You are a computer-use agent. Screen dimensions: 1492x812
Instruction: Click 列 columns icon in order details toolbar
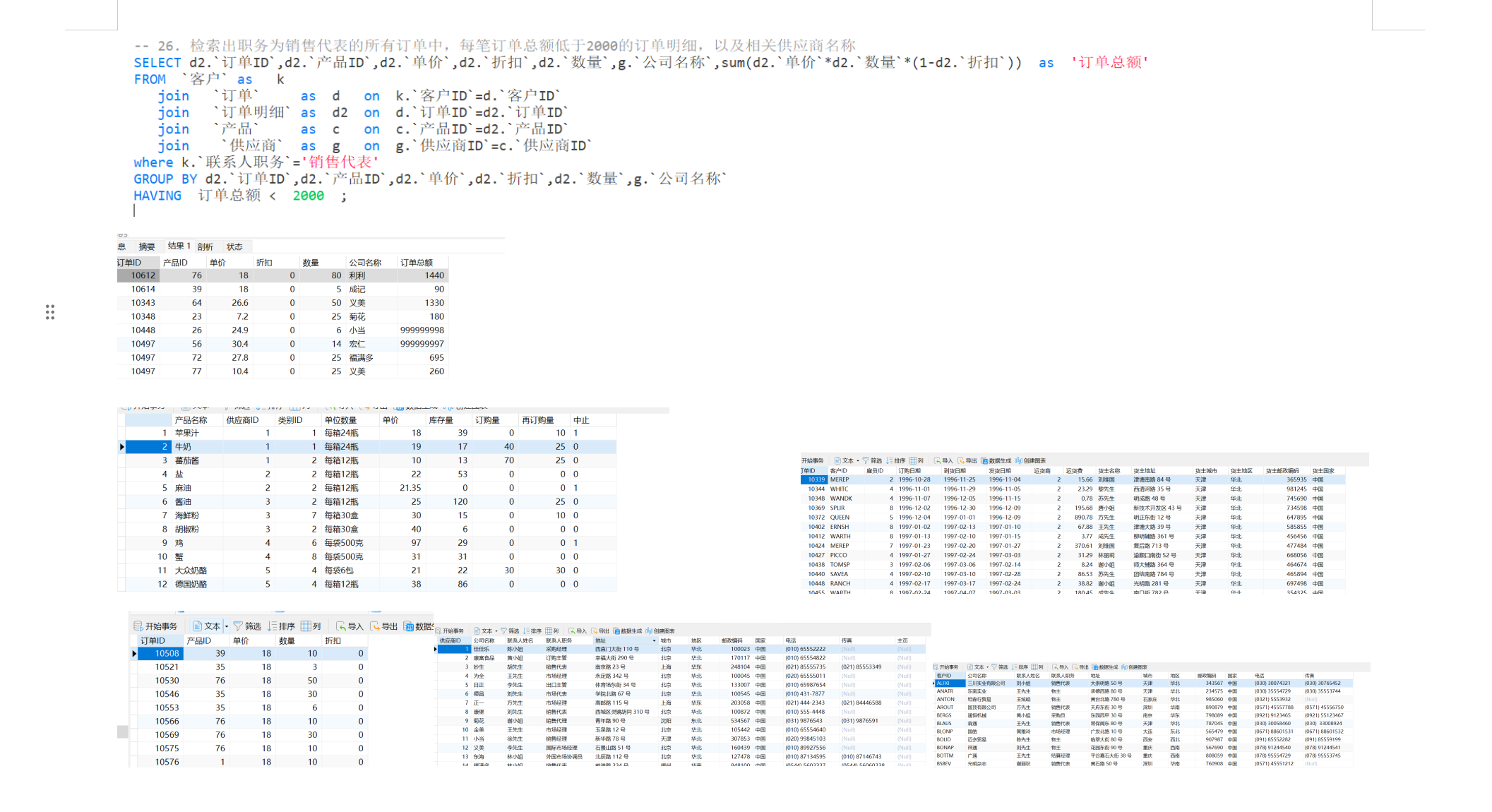click(311, 626)
